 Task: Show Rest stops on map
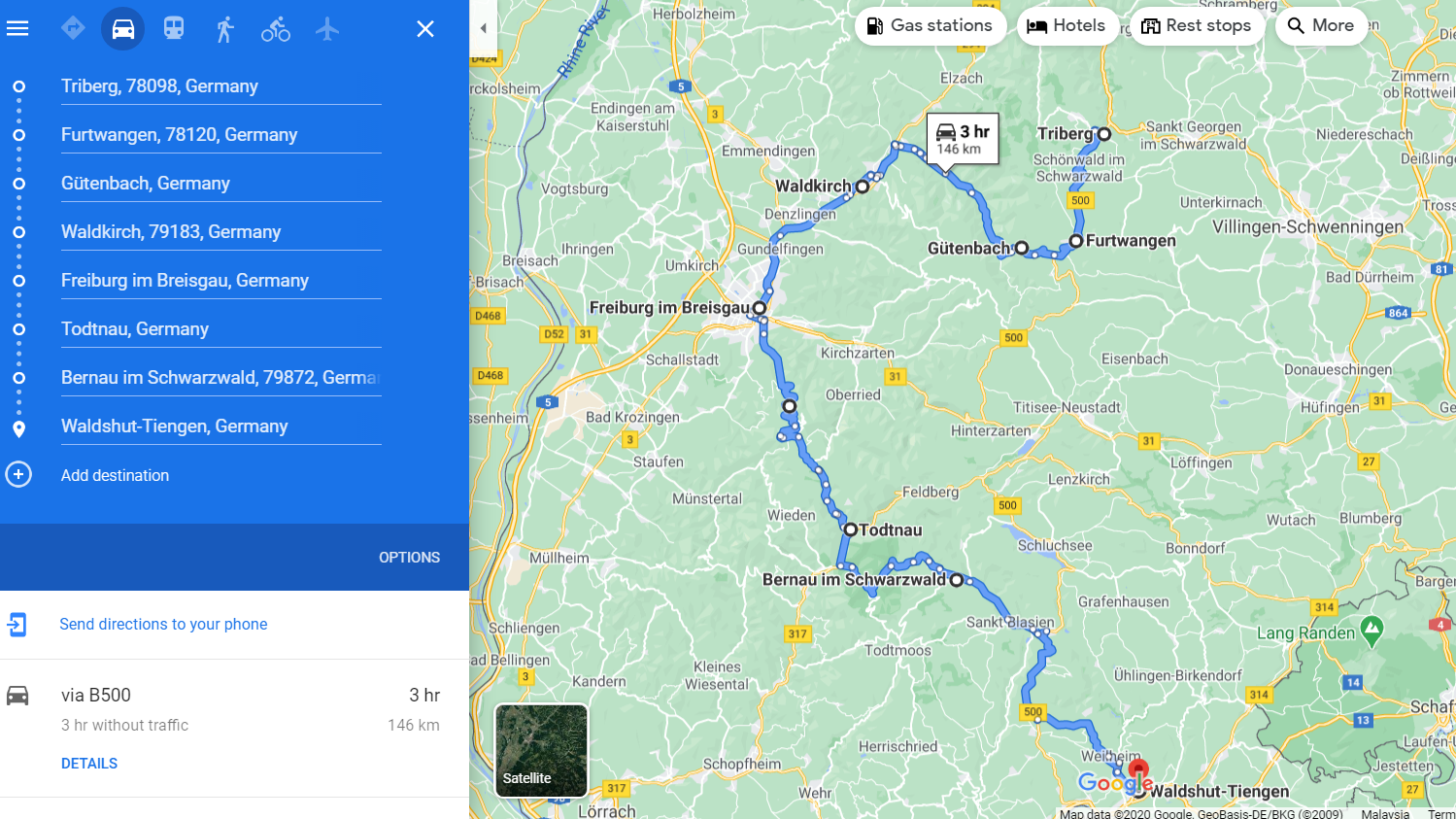(x=1197, y=25)
